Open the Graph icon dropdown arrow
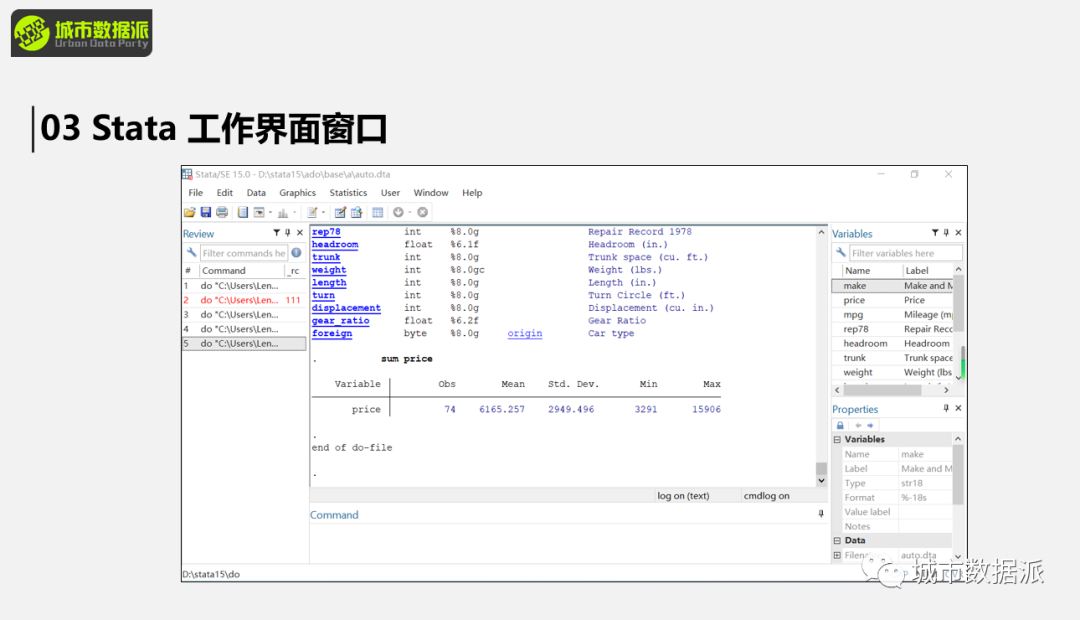Image resolution: width=1080 pixels, height=620 pixels. click(294, 212)
